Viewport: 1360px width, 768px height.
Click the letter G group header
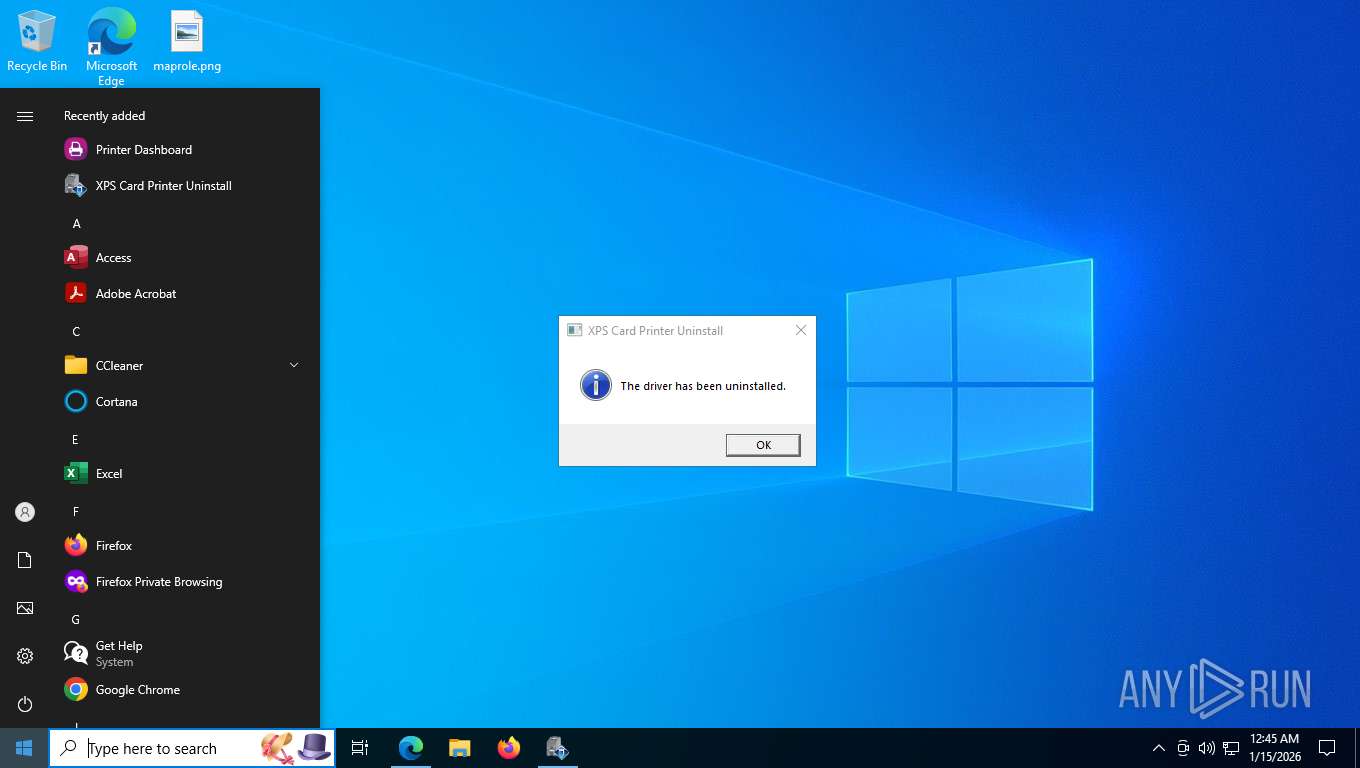tap(75, 620)
